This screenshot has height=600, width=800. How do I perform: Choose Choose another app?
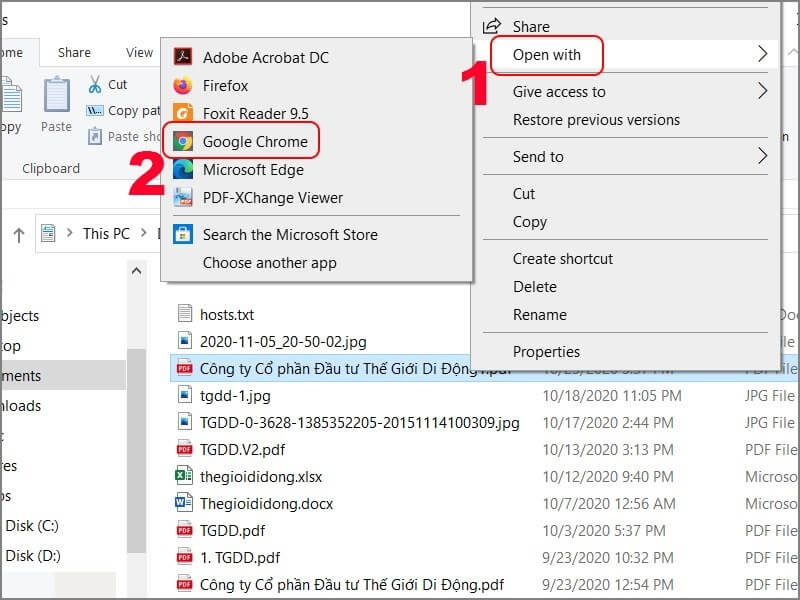click(269, 263)
